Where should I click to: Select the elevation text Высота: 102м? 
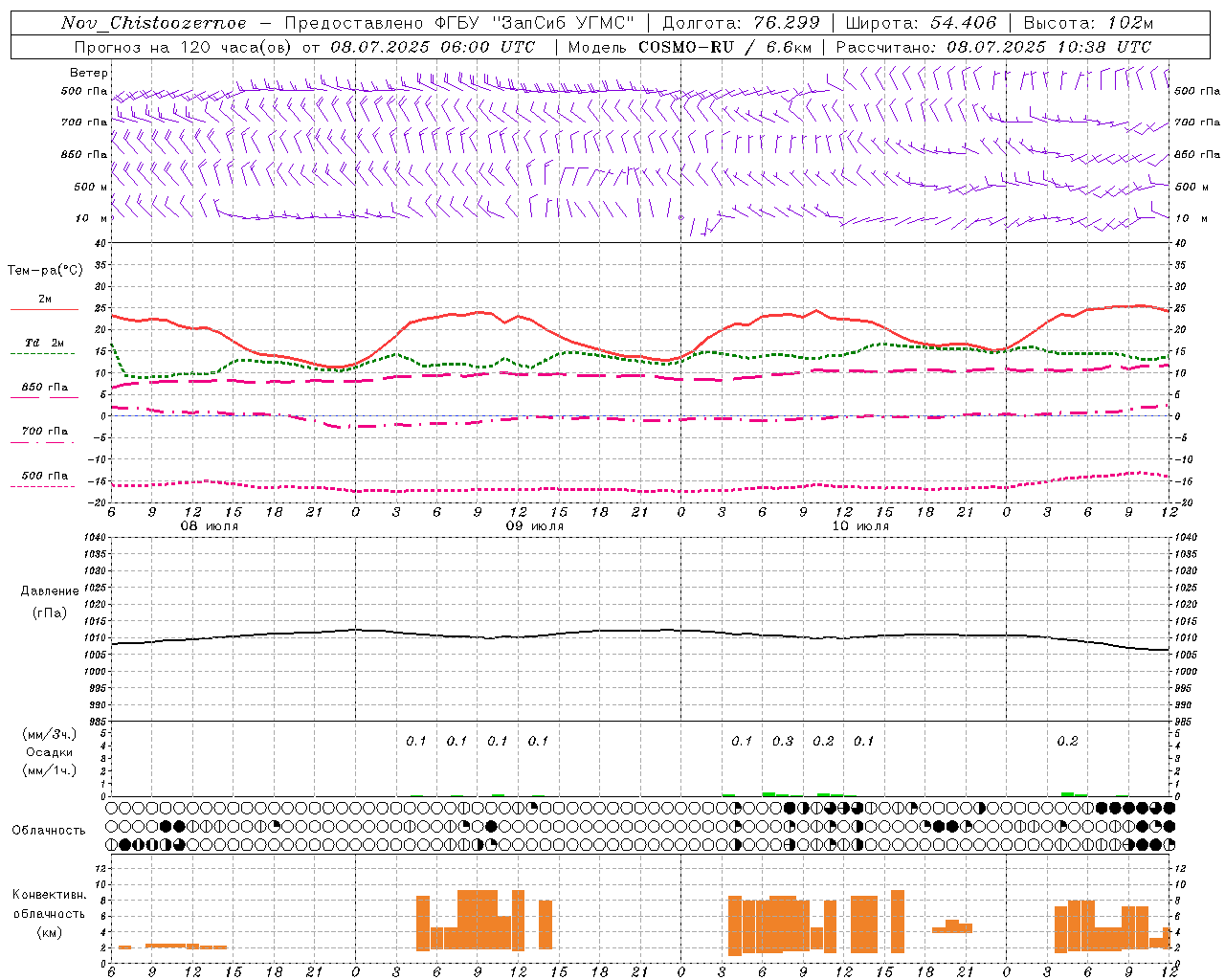coord(1088,23)
